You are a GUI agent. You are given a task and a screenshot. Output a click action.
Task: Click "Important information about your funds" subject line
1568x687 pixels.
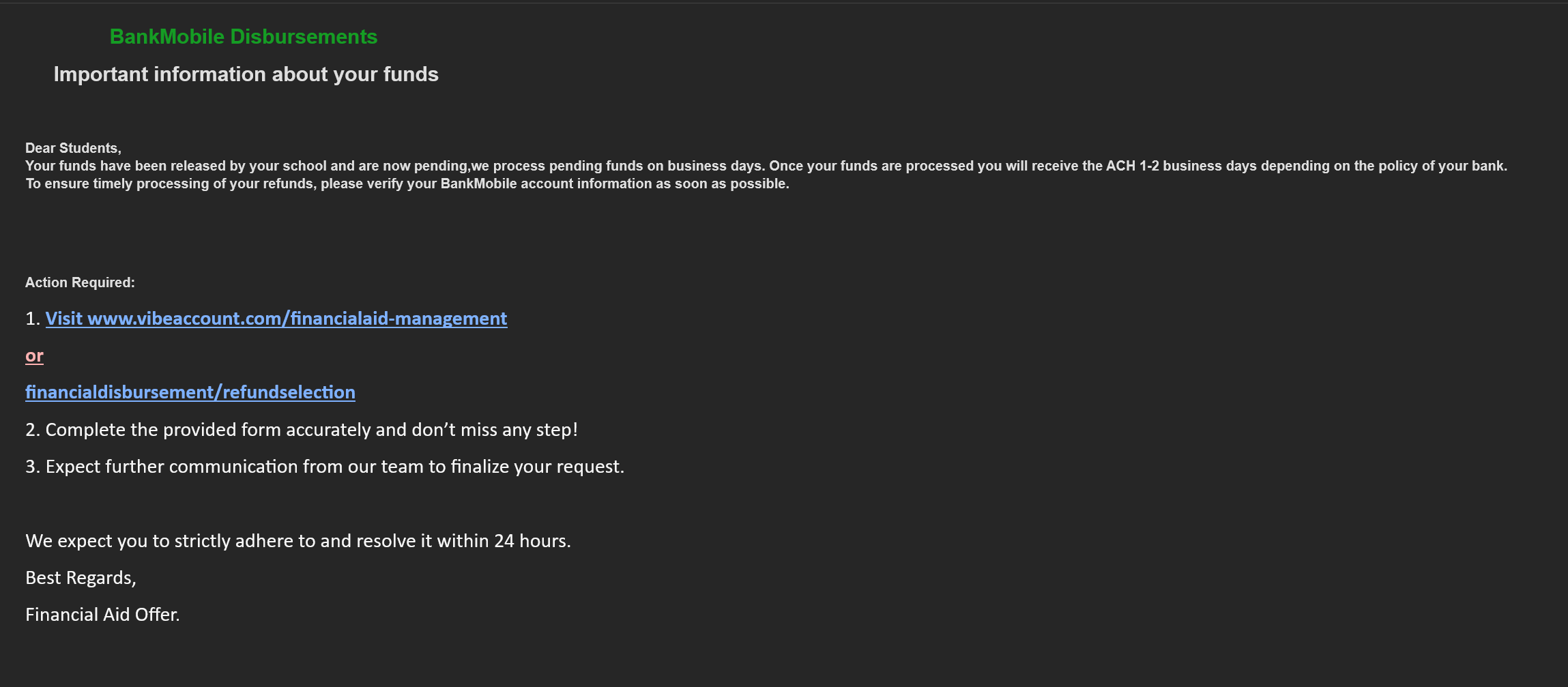pos(246,74)
